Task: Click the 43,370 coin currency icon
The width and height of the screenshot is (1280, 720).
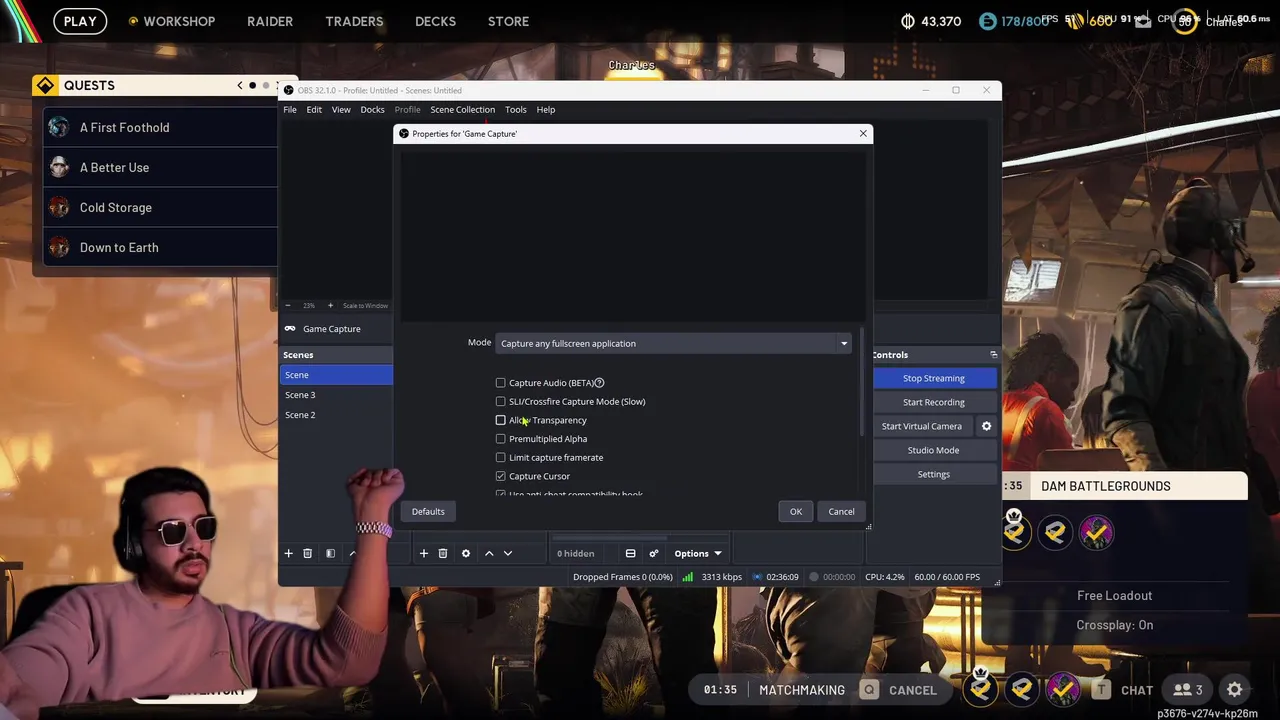Action: [908, 21]
